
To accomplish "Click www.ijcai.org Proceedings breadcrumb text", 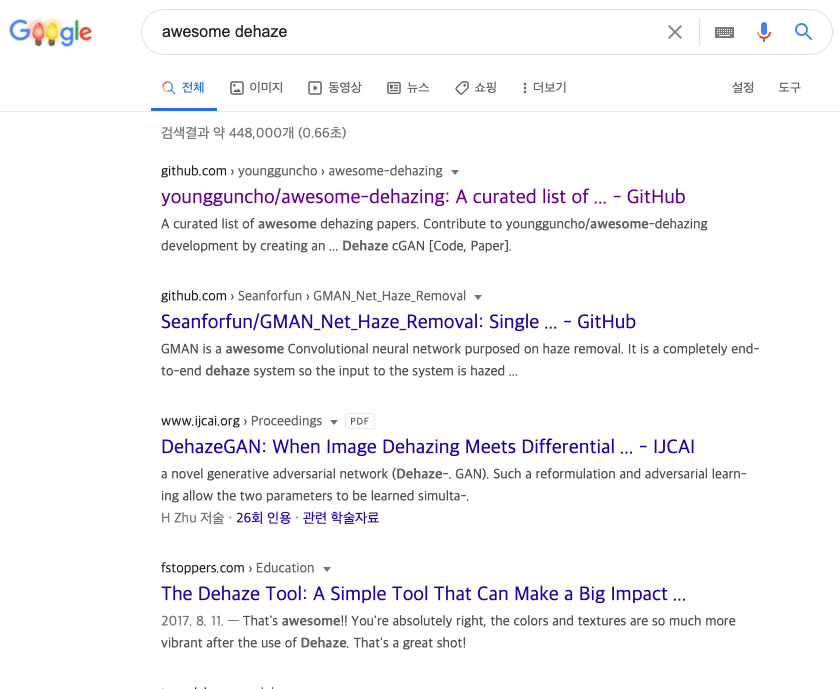I will click(241, 421).
